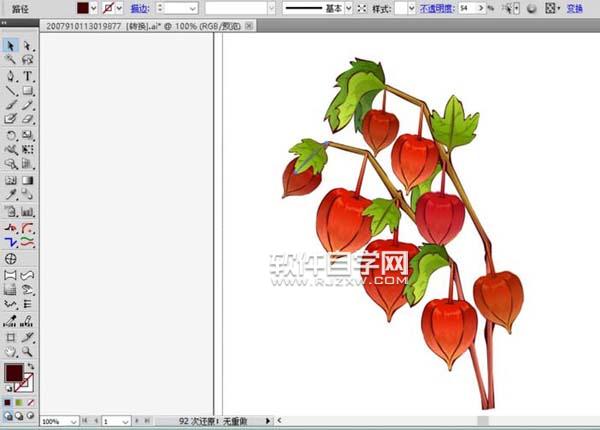Image resolution: width=600 pixels, height=430 pixels.
Task: Select the Magic Wand tool
Action: (x=10, y=60)
